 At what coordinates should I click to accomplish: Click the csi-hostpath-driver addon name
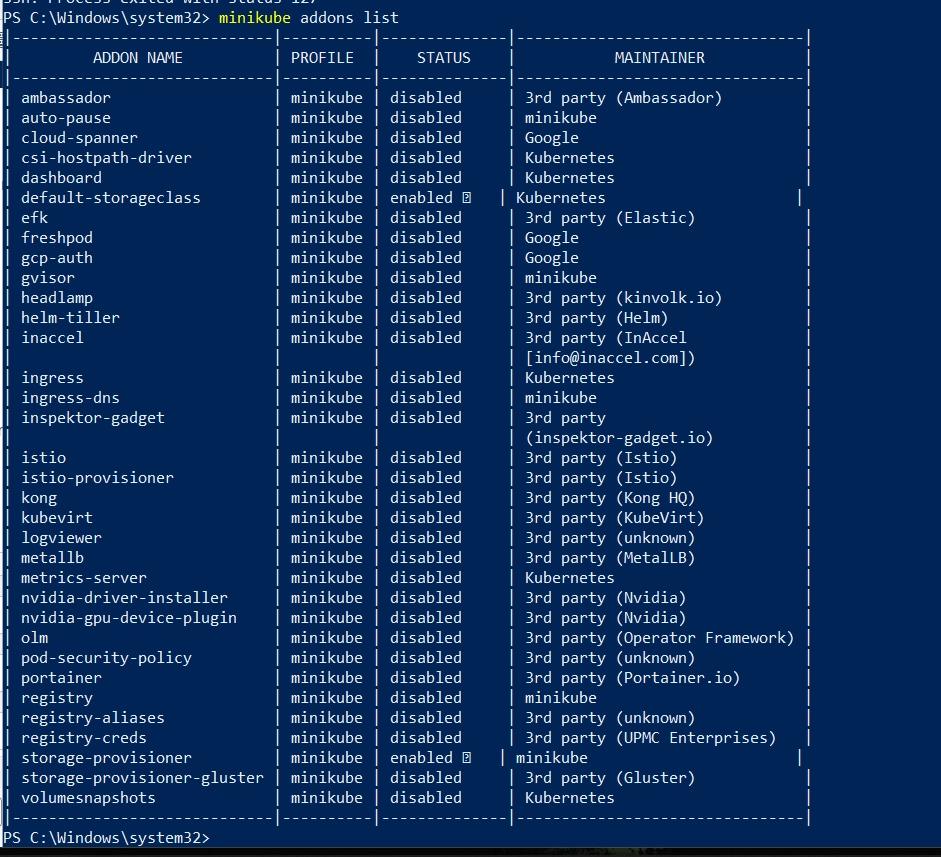coord(106,158)
